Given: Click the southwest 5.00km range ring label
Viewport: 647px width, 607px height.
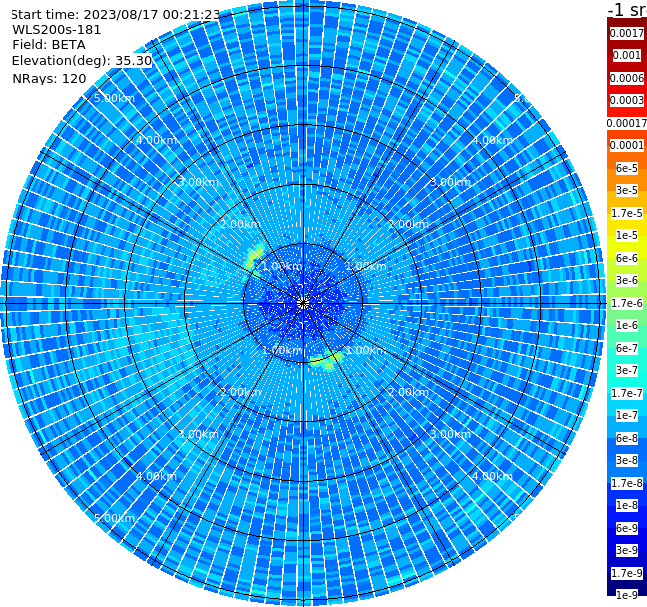Looking at the screenshot, I should 114,518.
